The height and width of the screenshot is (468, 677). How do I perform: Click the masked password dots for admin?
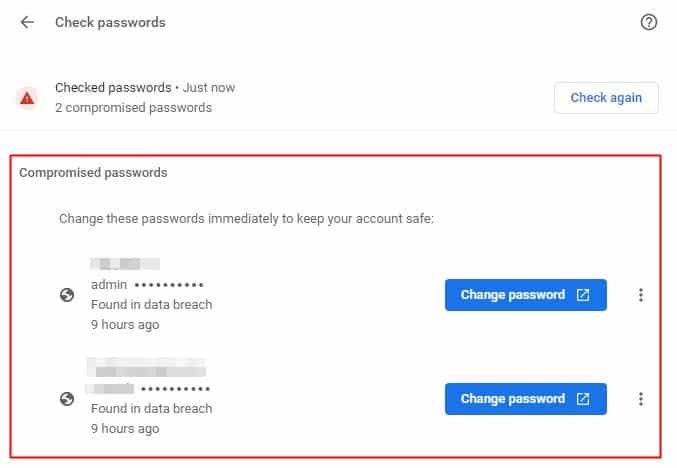tap(169, 285)
